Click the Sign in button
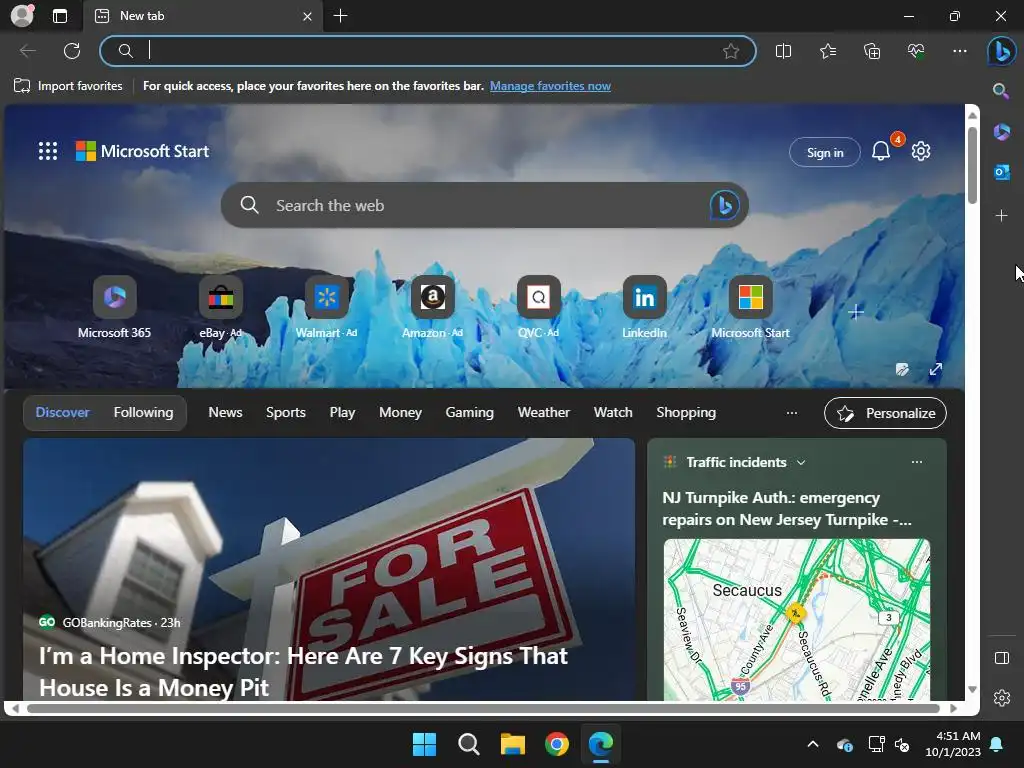 (x=825, y=152)
